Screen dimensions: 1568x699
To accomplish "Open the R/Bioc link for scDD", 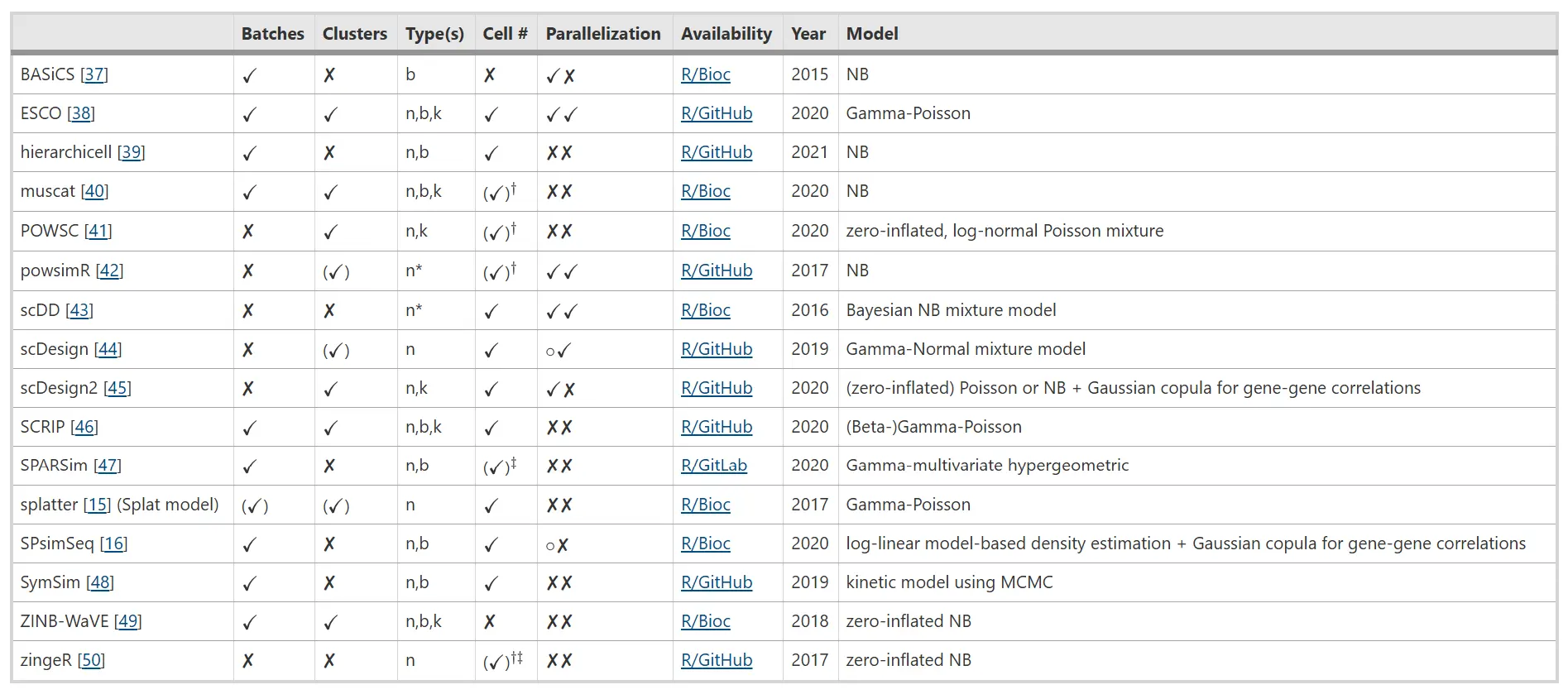I will [x=706, y=310].
